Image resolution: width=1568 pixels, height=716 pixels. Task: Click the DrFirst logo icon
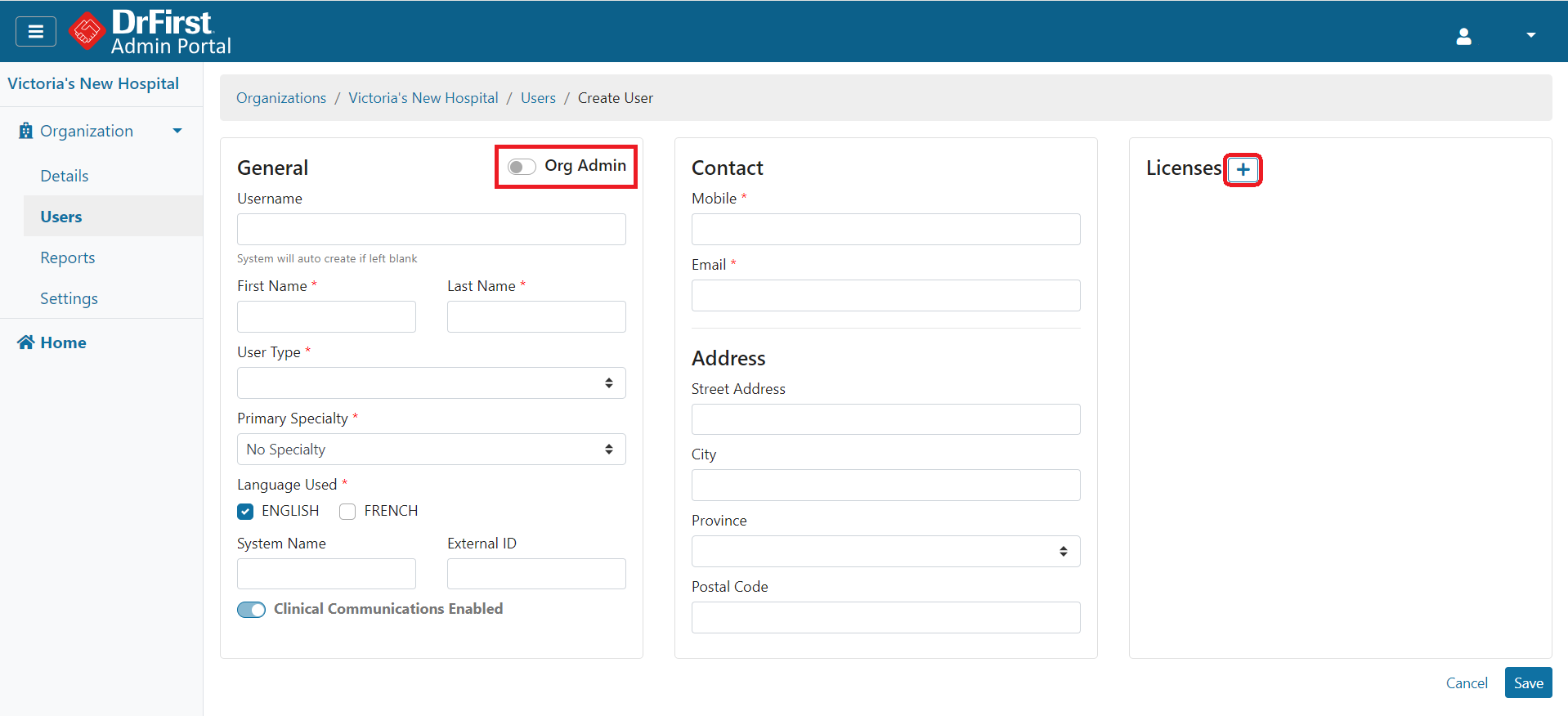coord(87,32)
